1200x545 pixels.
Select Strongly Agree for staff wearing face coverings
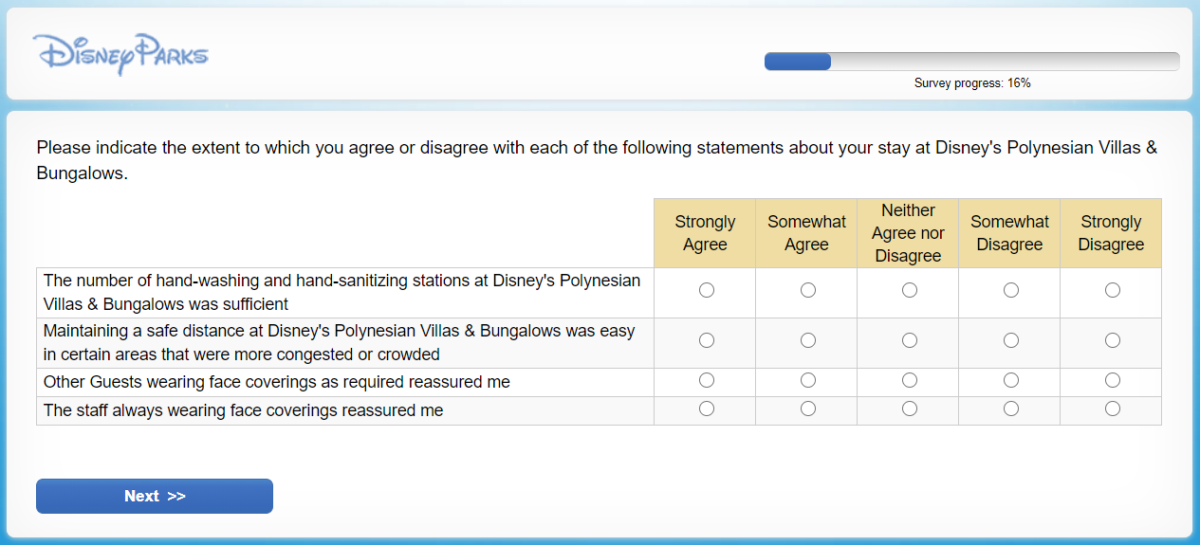coord(707,408)
